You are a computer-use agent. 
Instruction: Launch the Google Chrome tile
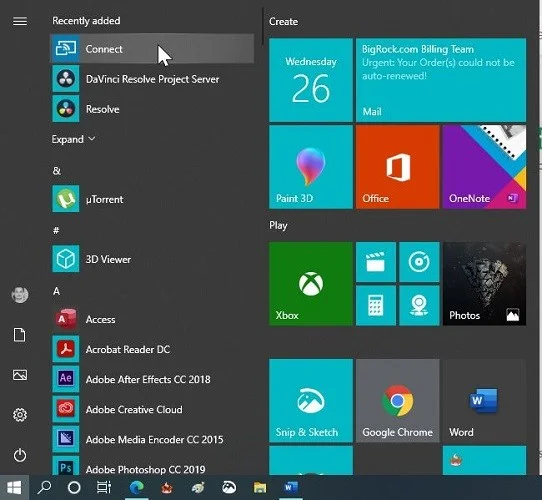click(x=398, y=400)
